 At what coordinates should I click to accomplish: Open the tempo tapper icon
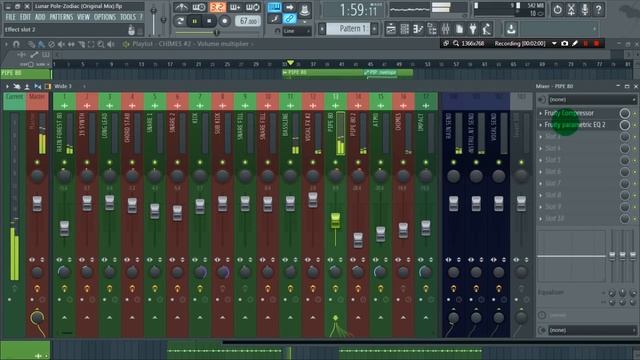[487, 29]
